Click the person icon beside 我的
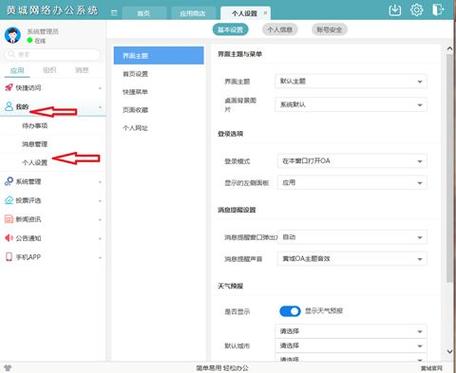Screen dimensions: 456x373 point(9,106)
